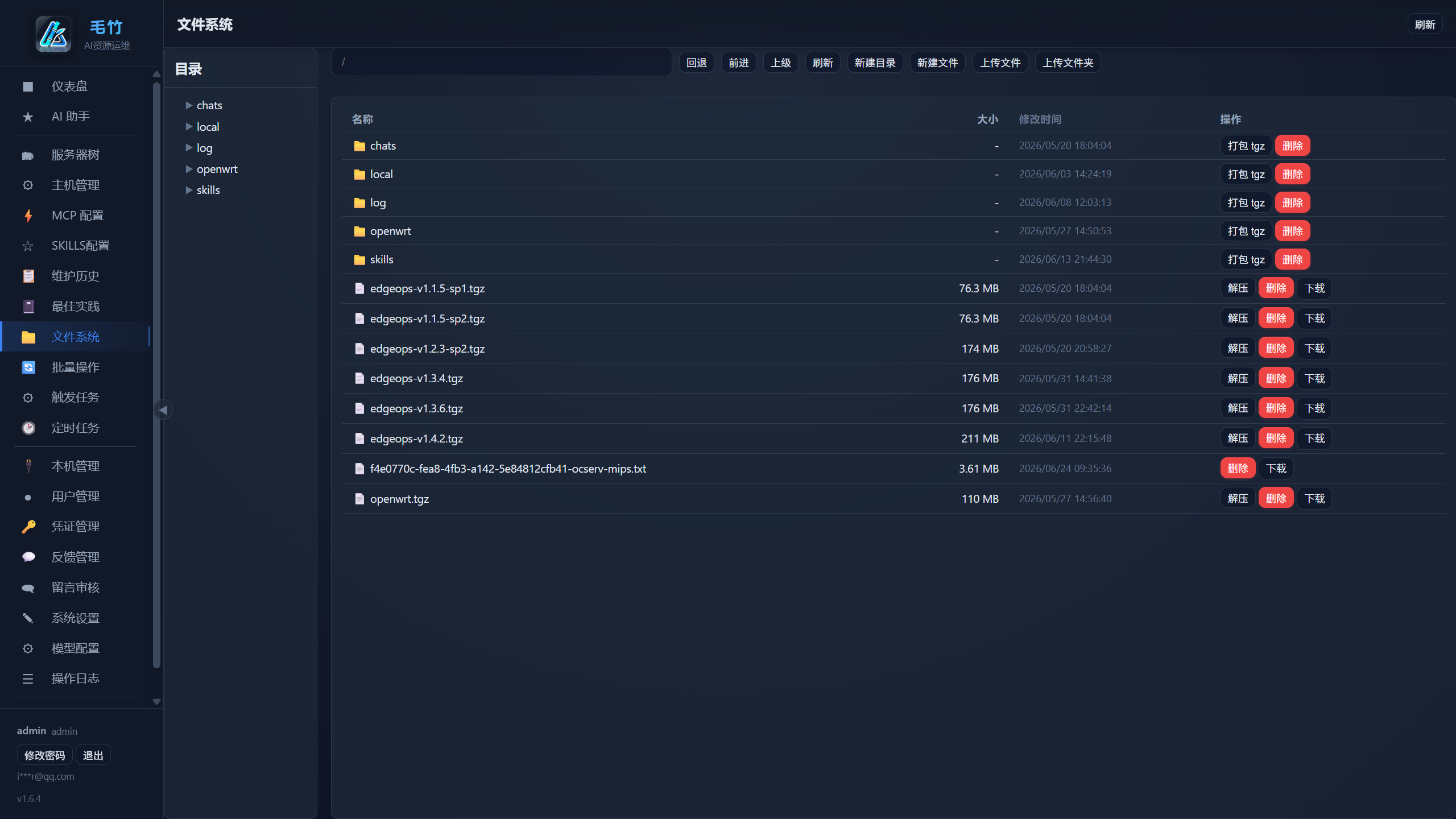1456x819 pixels.
Task: Click the 上传文件 button
Action: pyautogui.click(x=1000, y=63)
